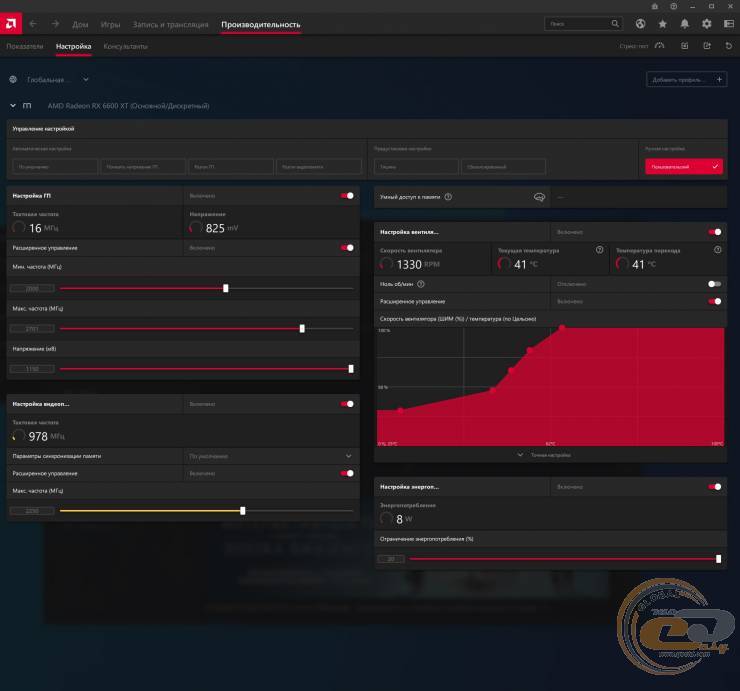
Task: Select the Производительность tab
Action: (x=261, y=25)
